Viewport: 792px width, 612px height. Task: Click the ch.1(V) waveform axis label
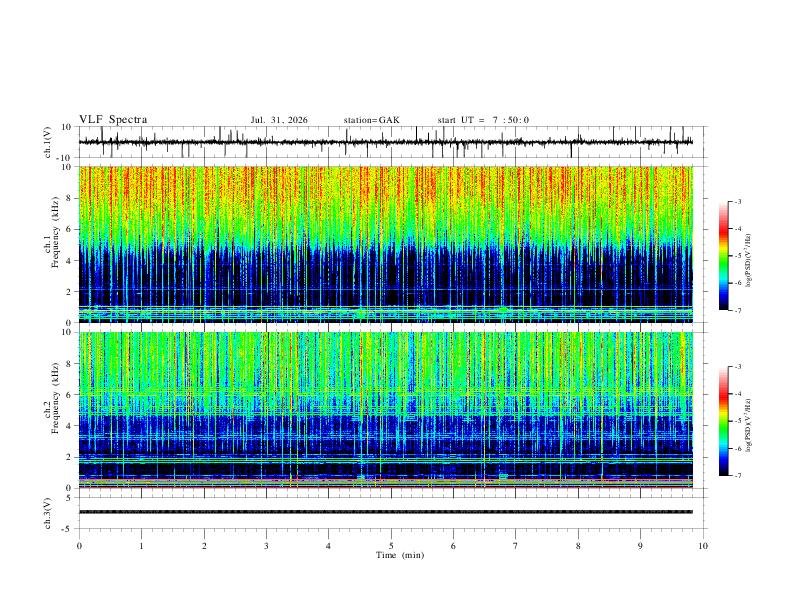[48, 142]
